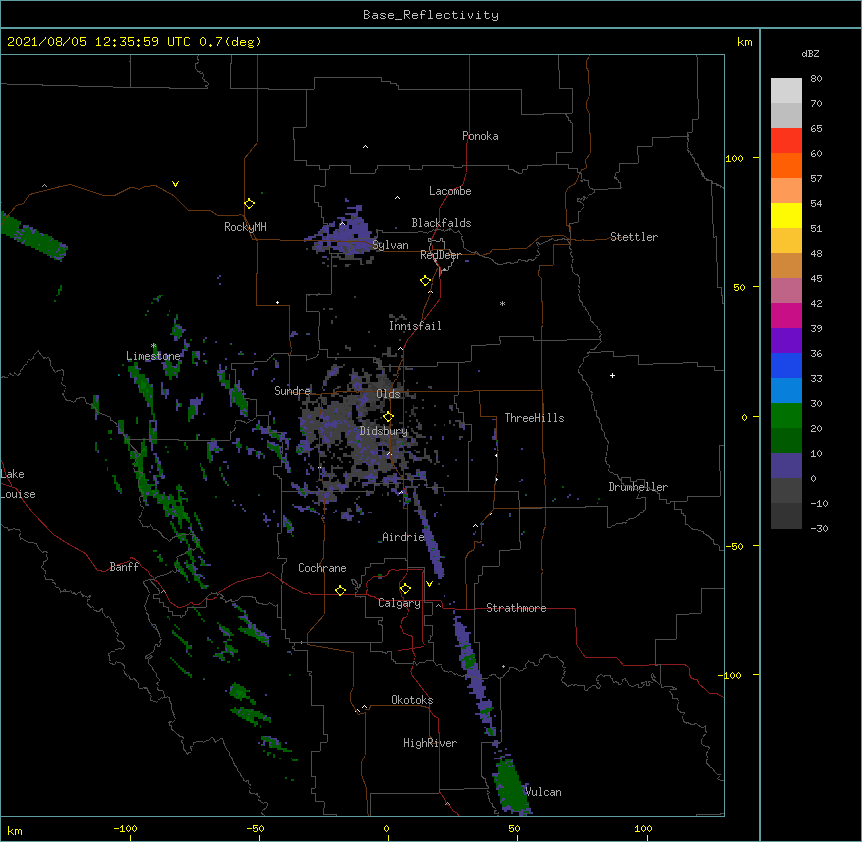Select the km unit label at top right
862x842 pixels.
[x=744, y=42]
